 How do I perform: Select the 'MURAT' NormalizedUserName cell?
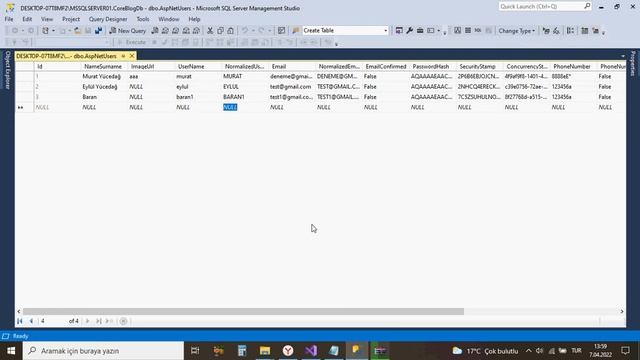pos(245,76)
